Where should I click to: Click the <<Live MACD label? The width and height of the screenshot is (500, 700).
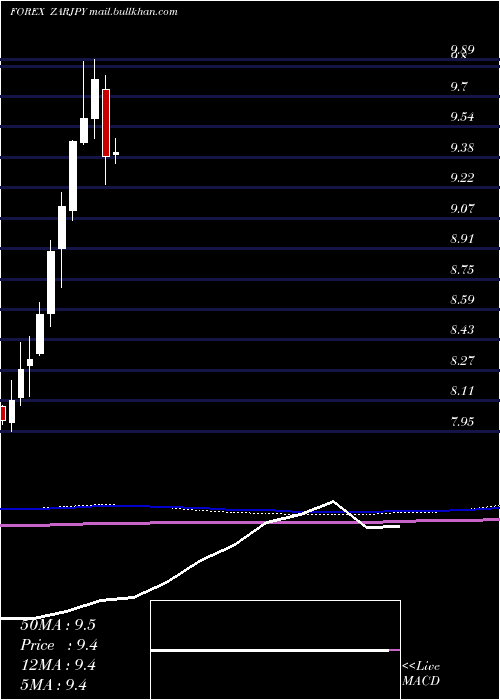pos(421,673)
